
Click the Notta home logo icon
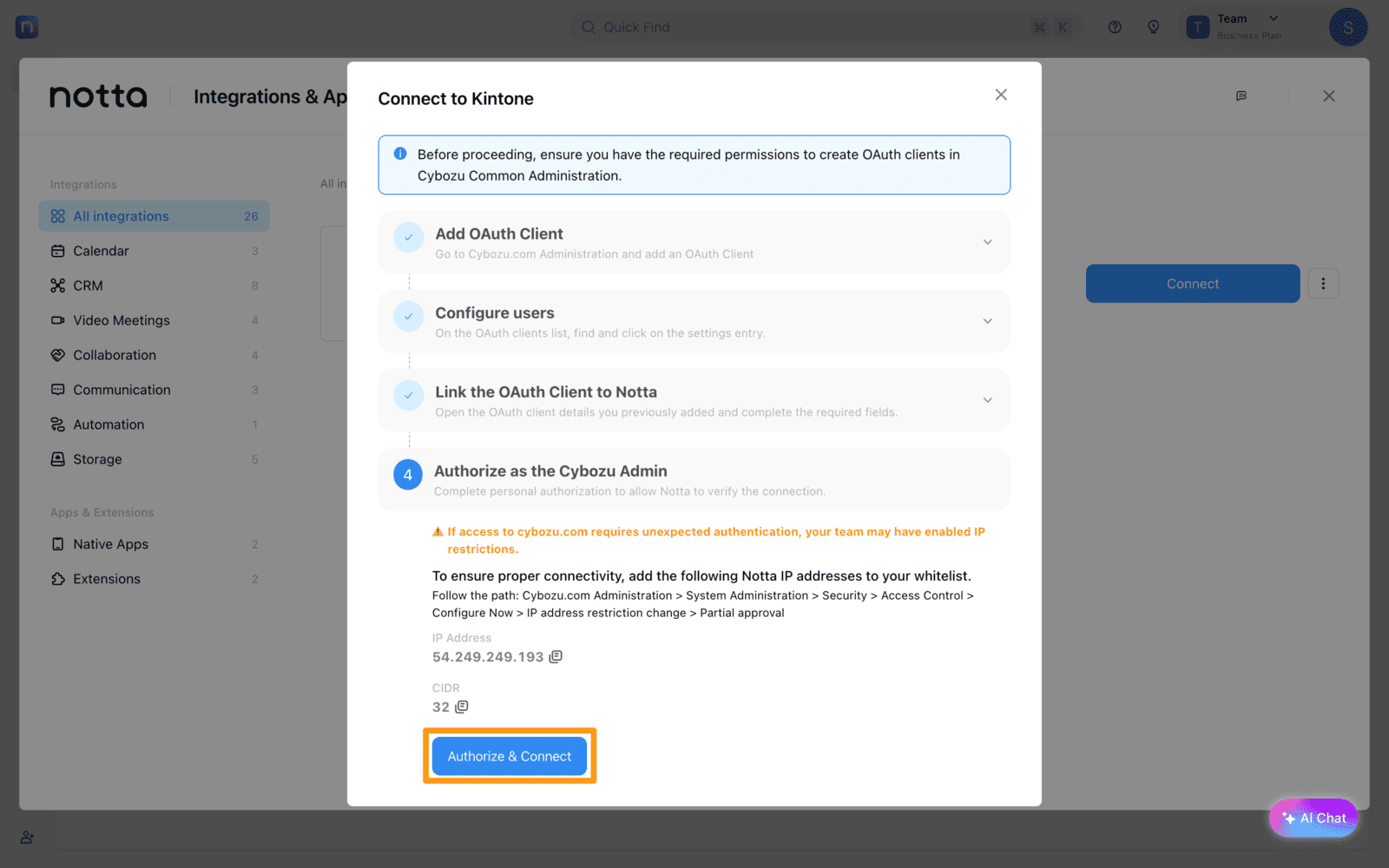pyautogui.click(x=27, y=27)
